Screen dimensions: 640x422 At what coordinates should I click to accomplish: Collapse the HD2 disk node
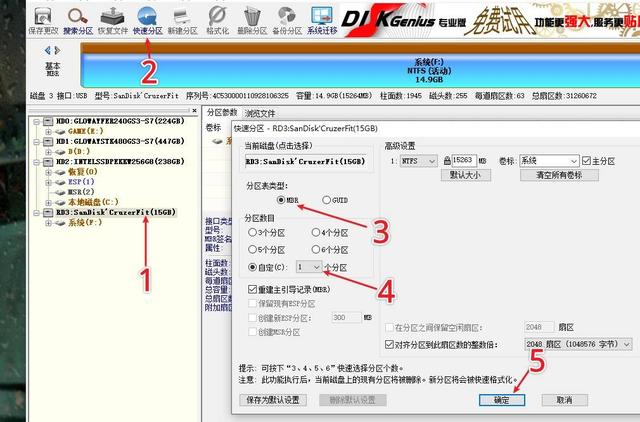coord(36,162)
